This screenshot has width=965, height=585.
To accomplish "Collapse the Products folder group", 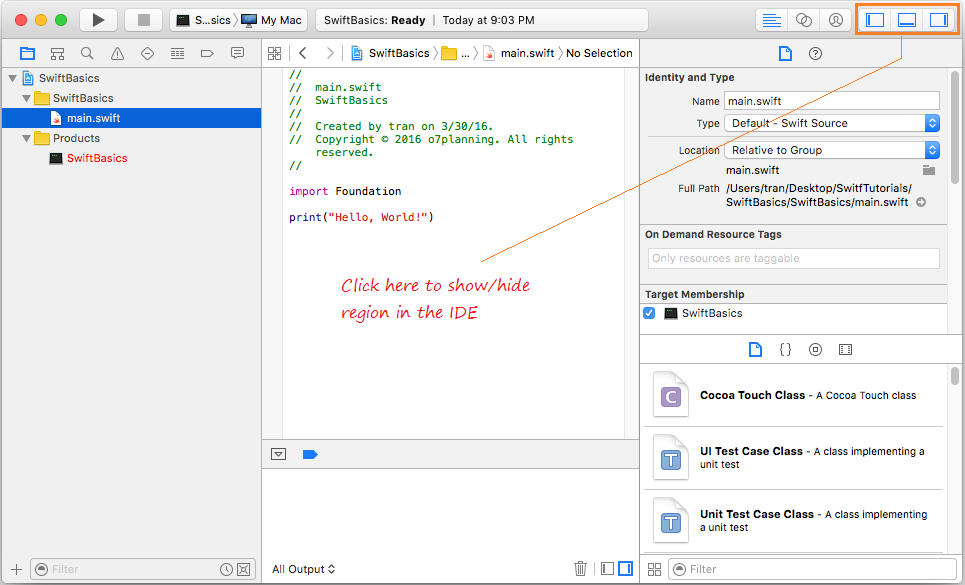I will (x=26, y=138).
